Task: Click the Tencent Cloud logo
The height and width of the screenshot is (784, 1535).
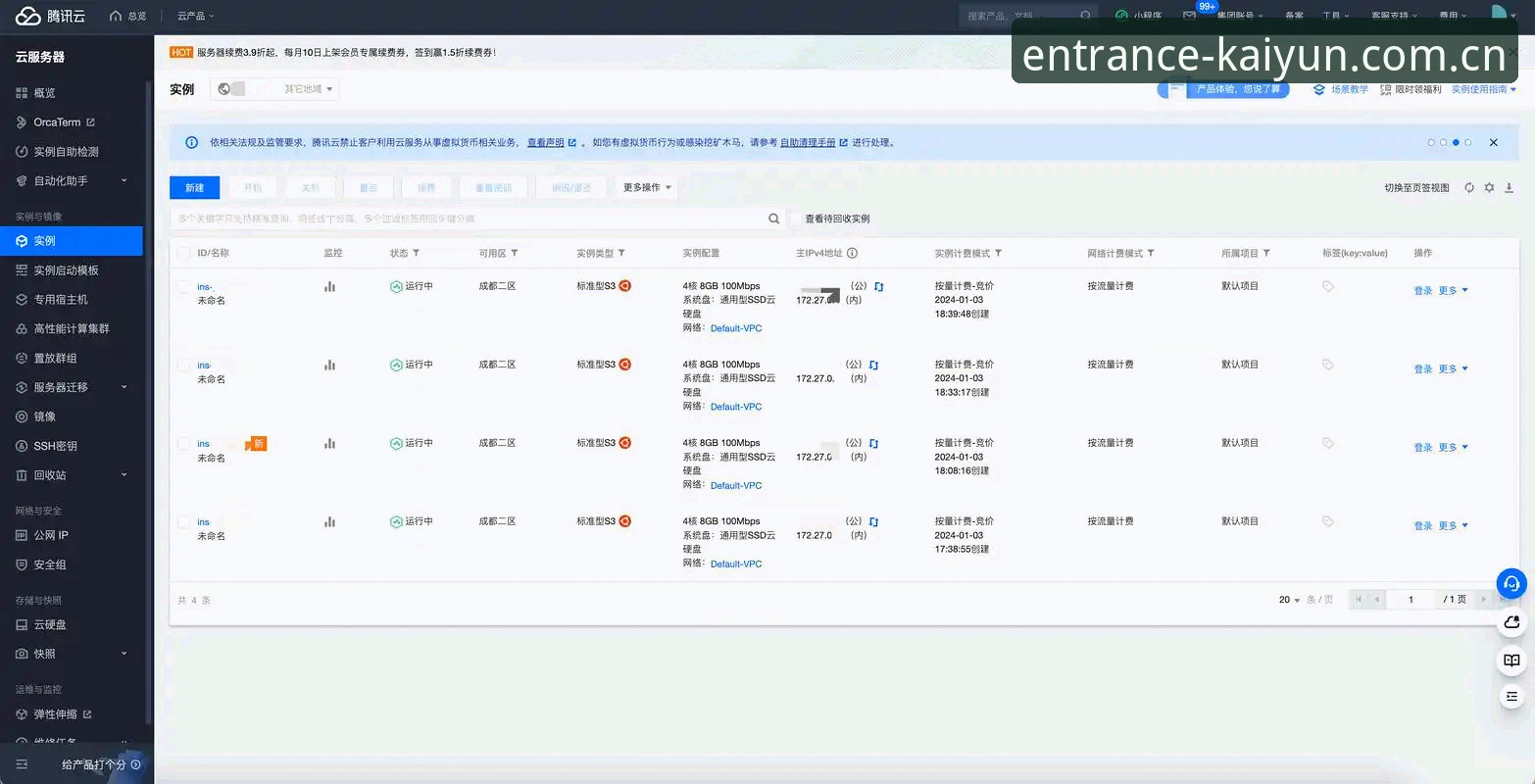Action: (x=50, y=16)
